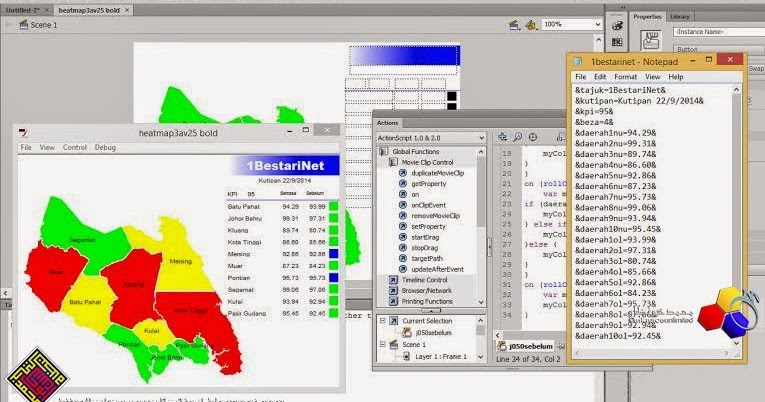Collapse the Movie Clip Control category
Viewport: 765px width, 402px height.
(x=393, y=162)
